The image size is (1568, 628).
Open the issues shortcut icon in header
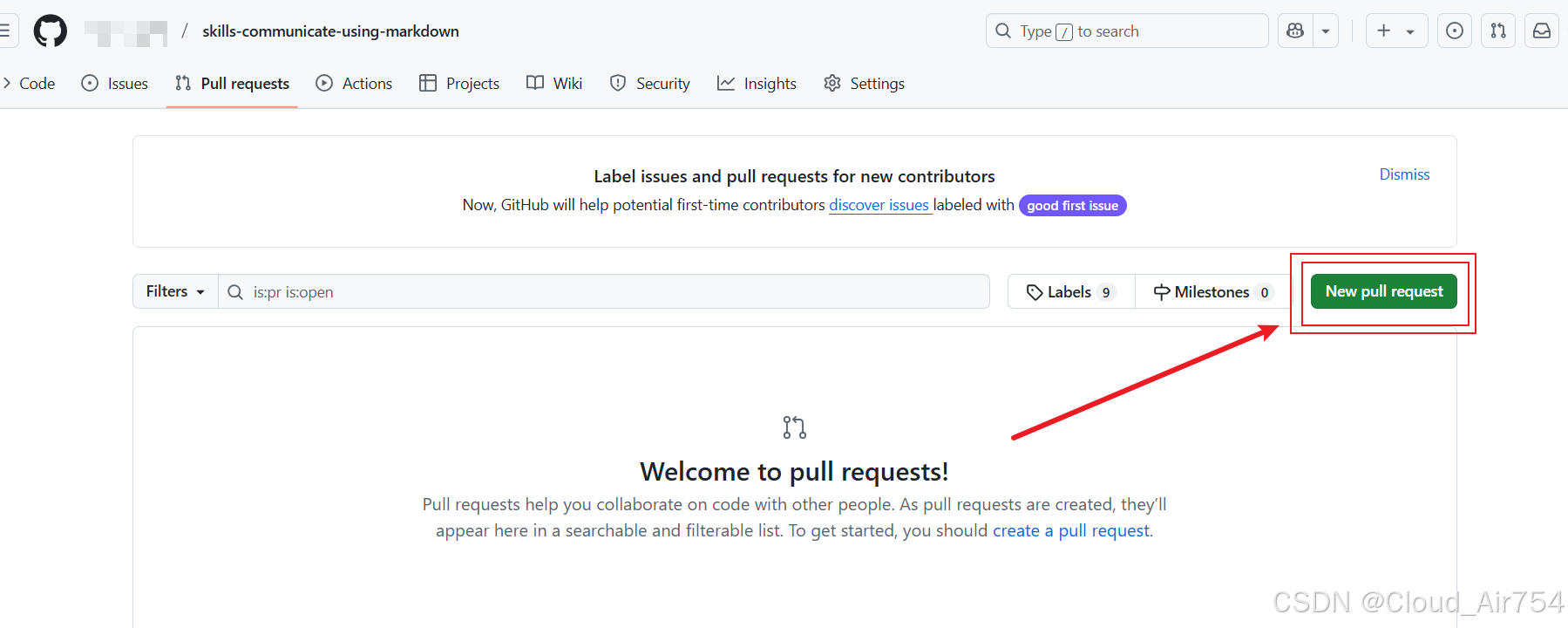1455,31
